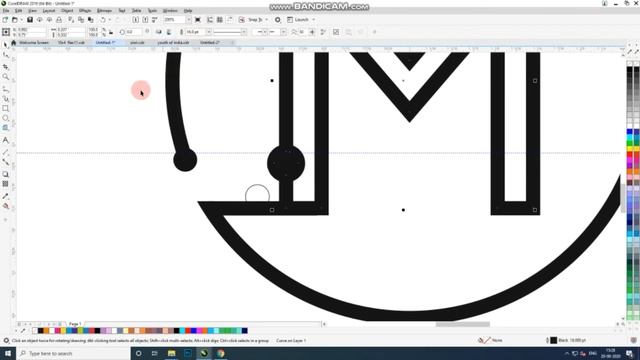
Task: Open the Effects menu
Action: [85, 11]
